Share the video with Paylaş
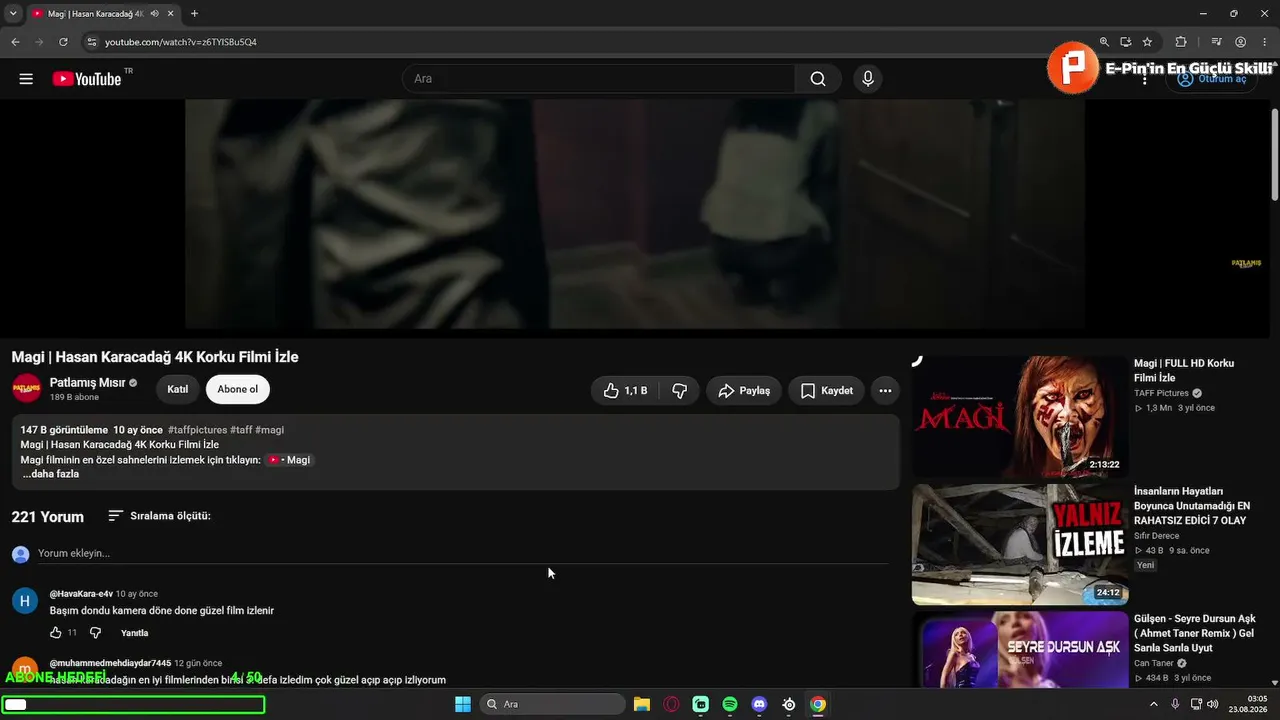Viewport: 1280px width, 720px height. click(744, 391)
